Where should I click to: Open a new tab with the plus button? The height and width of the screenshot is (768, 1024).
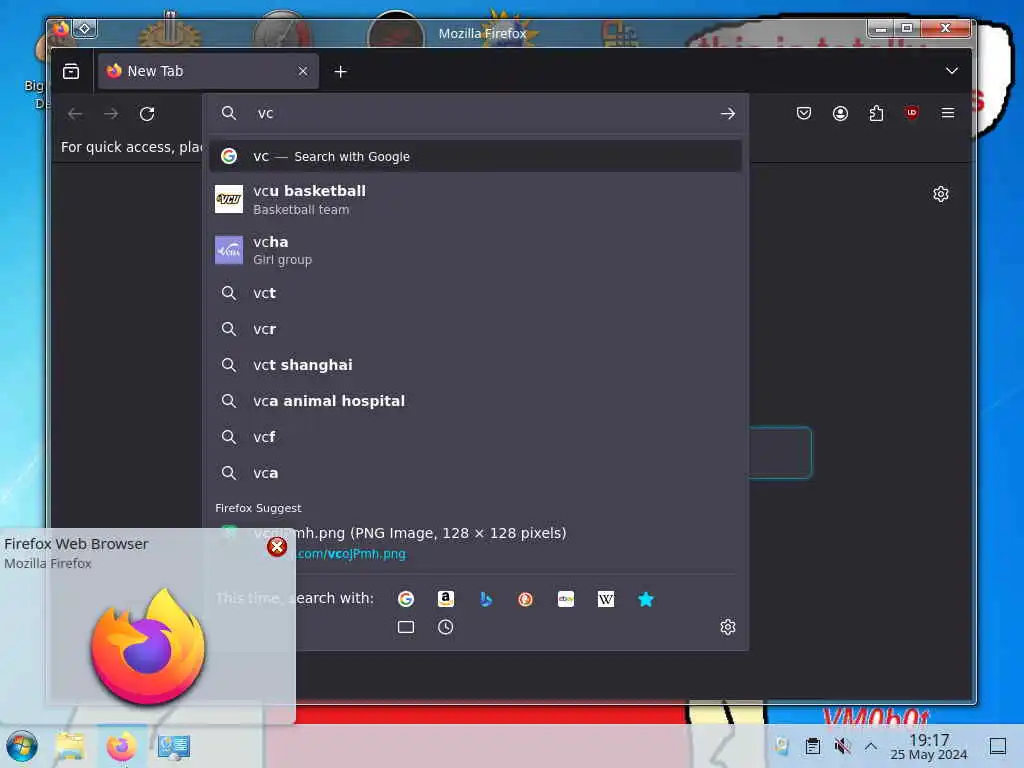[x=340, y=71]
